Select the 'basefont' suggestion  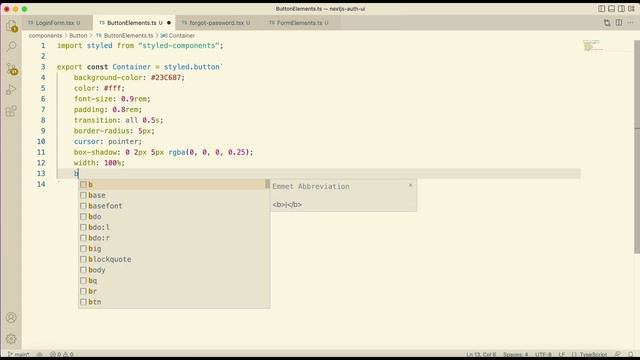pyautogui.click(x=174, y=206)
